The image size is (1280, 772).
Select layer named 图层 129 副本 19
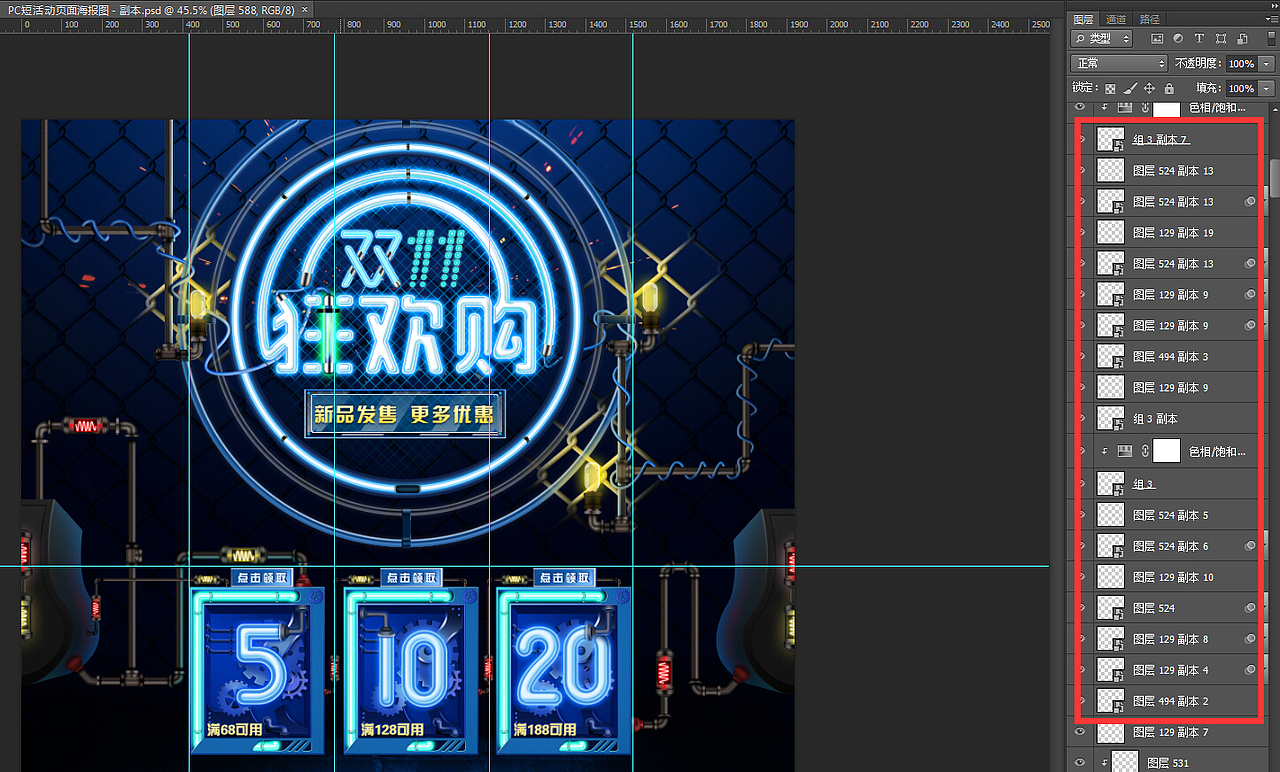[1173, 233]
